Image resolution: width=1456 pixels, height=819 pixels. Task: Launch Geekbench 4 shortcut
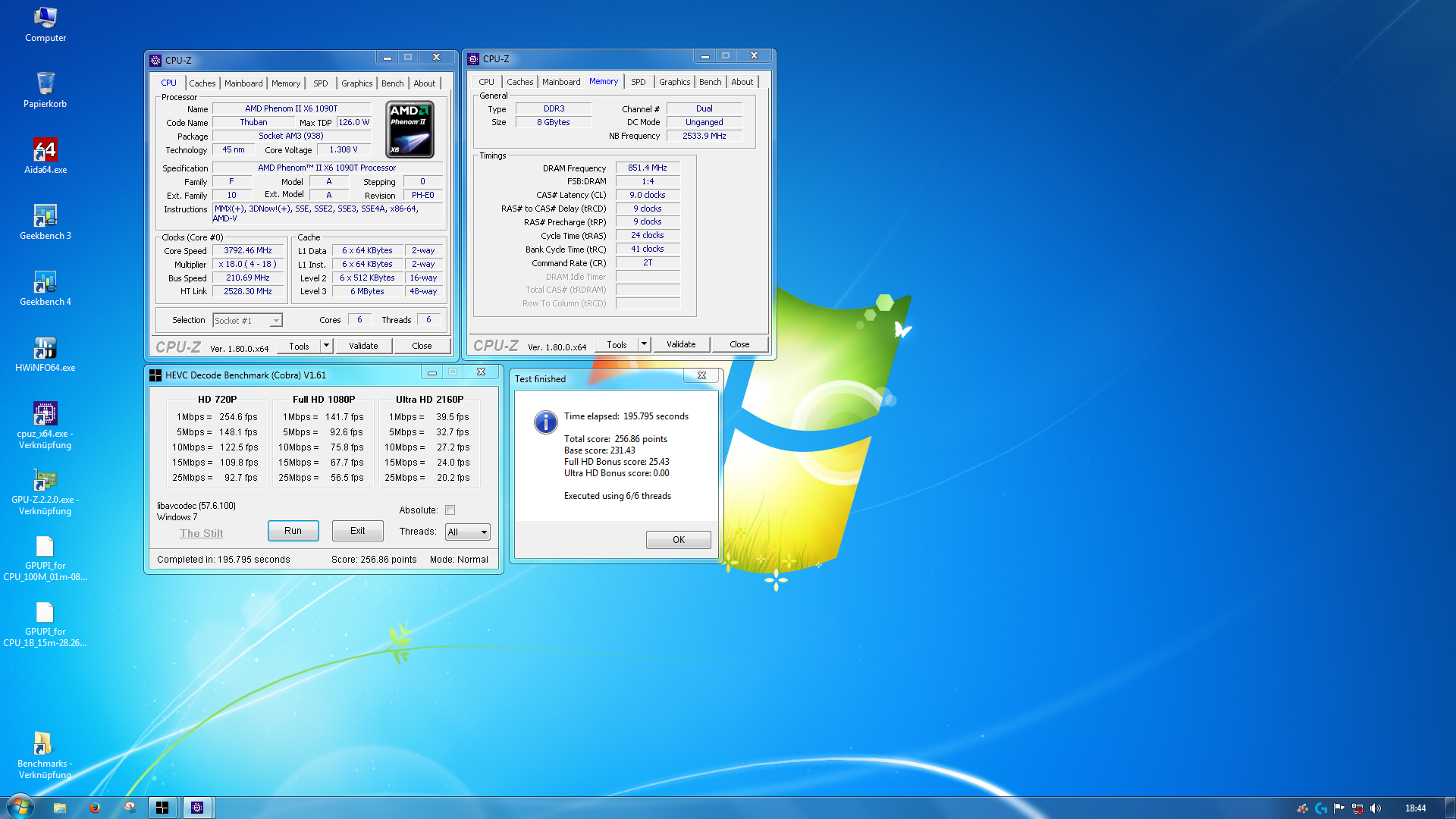click(45, 287)
